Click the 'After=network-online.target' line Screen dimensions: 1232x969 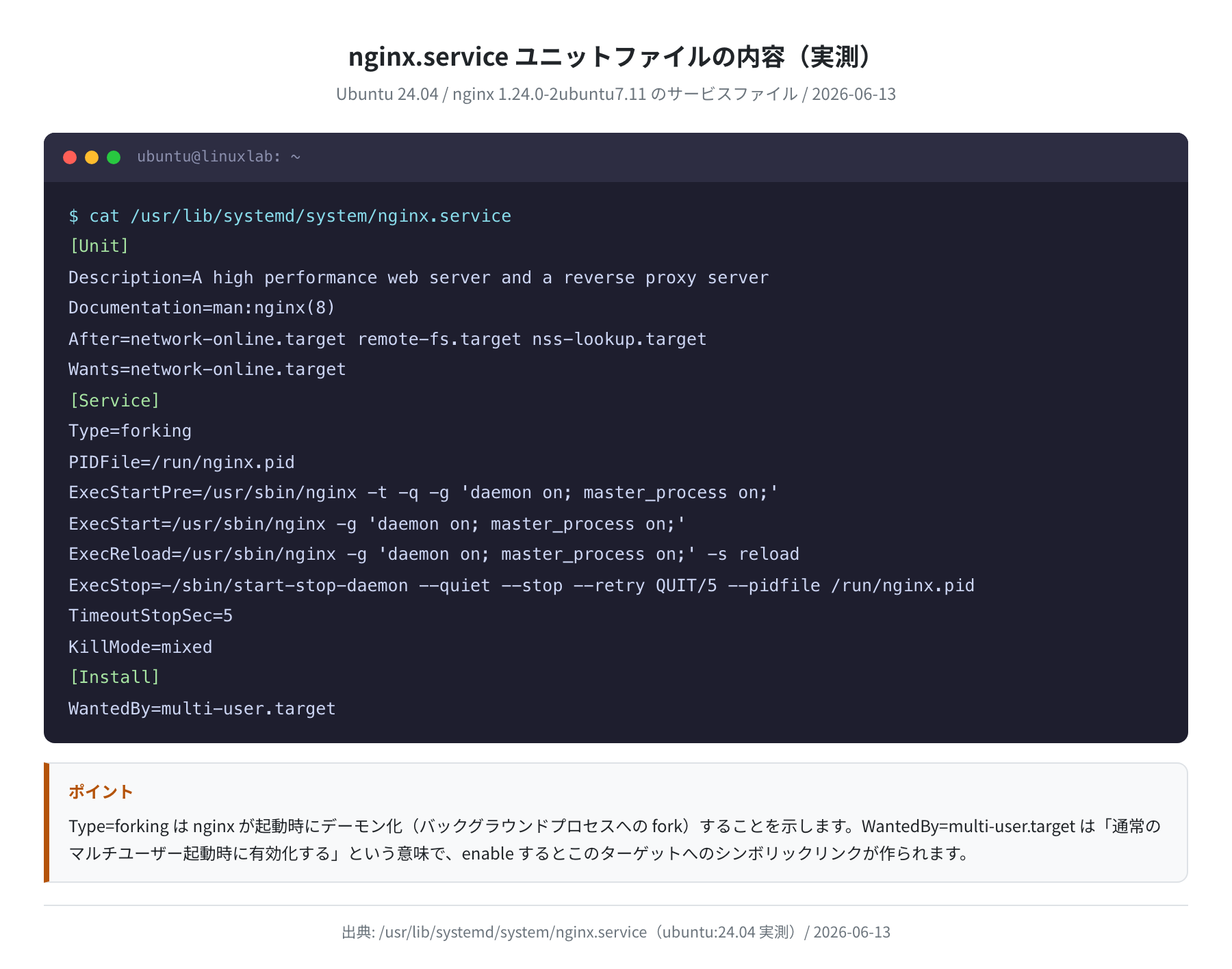[387, 339]
